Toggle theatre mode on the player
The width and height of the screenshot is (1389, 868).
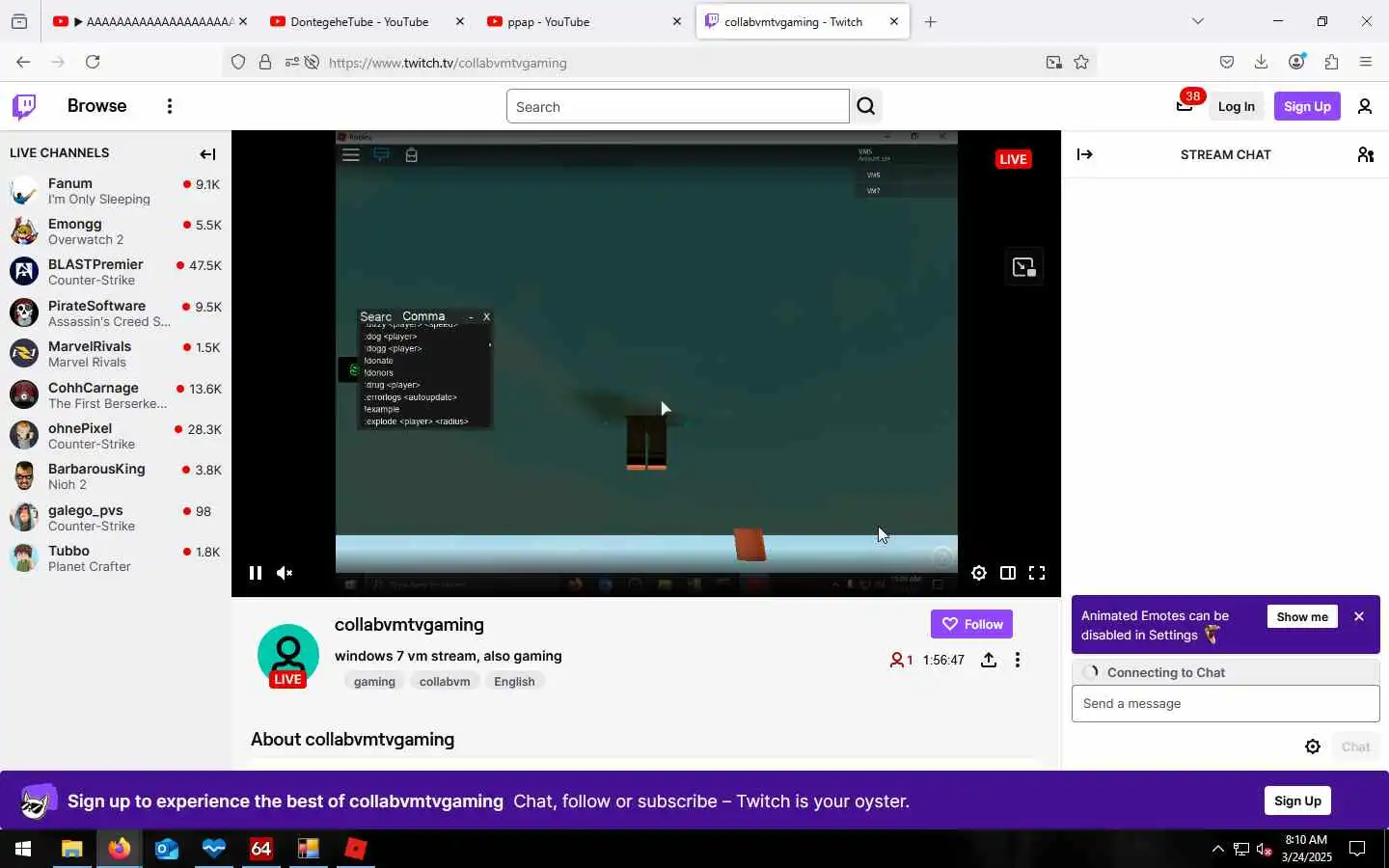1008,573
